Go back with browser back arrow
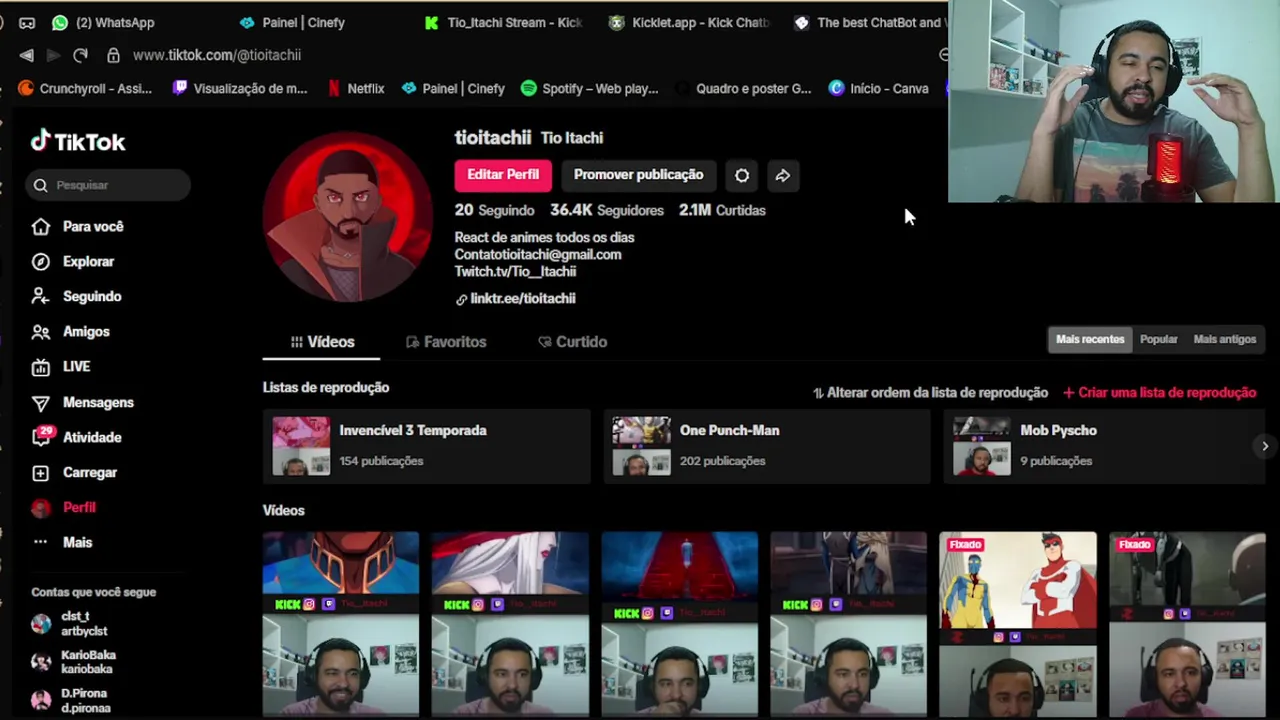The image size is (1280, 720). [27, 55]
